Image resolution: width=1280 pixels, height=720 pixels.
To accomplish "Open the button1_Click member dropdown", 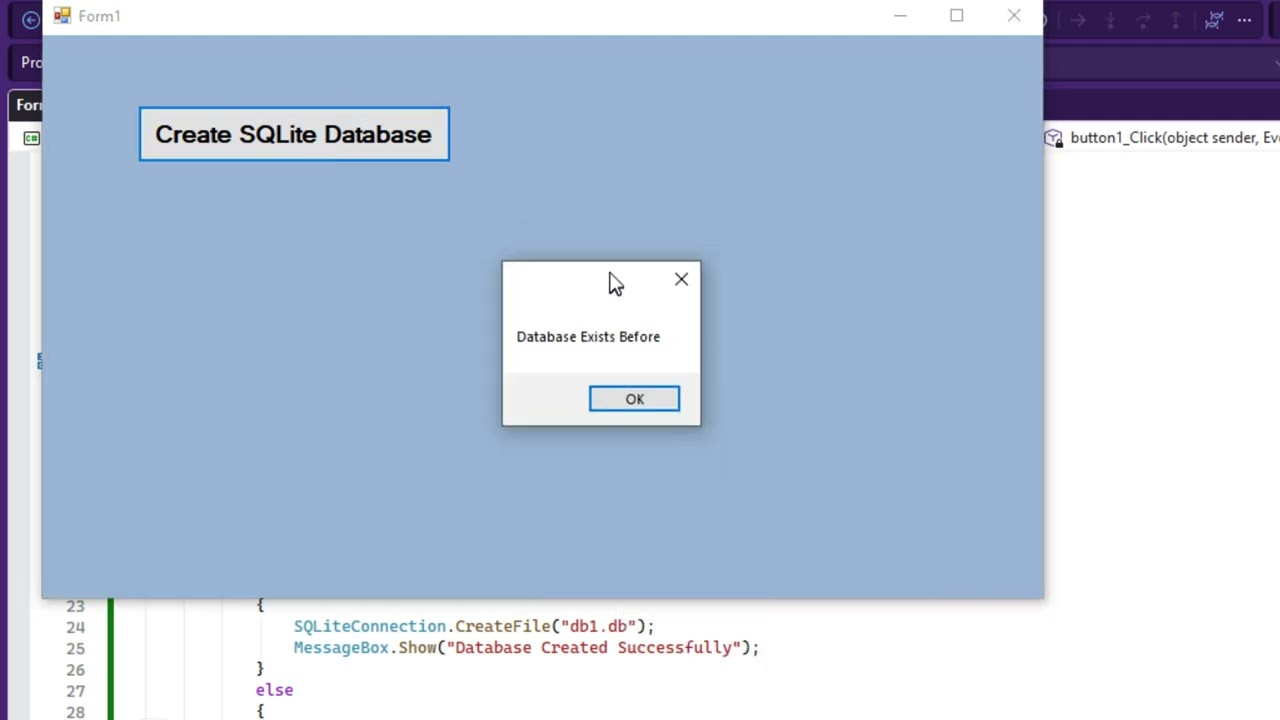I will (x=1162, y=138).
